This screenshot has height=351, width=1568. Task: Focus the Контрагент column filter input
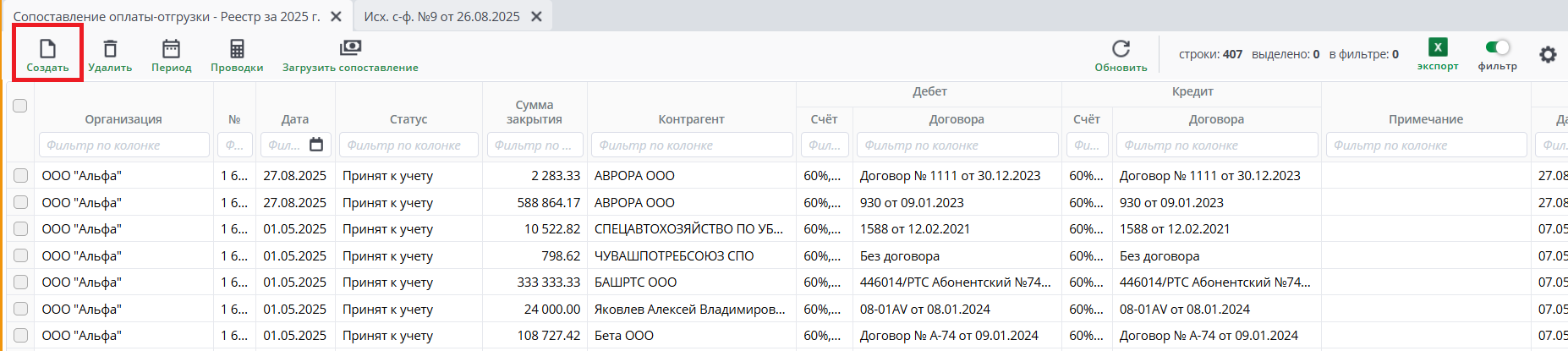tap(691, 145)
